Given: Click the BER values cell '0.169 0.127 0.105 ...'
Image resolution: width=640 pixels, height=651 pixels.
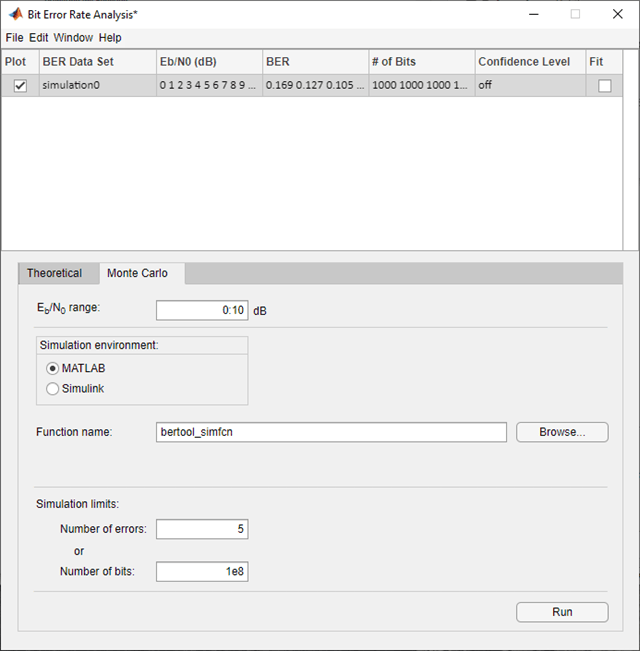Looking at the screenshot, I should 315,86.
